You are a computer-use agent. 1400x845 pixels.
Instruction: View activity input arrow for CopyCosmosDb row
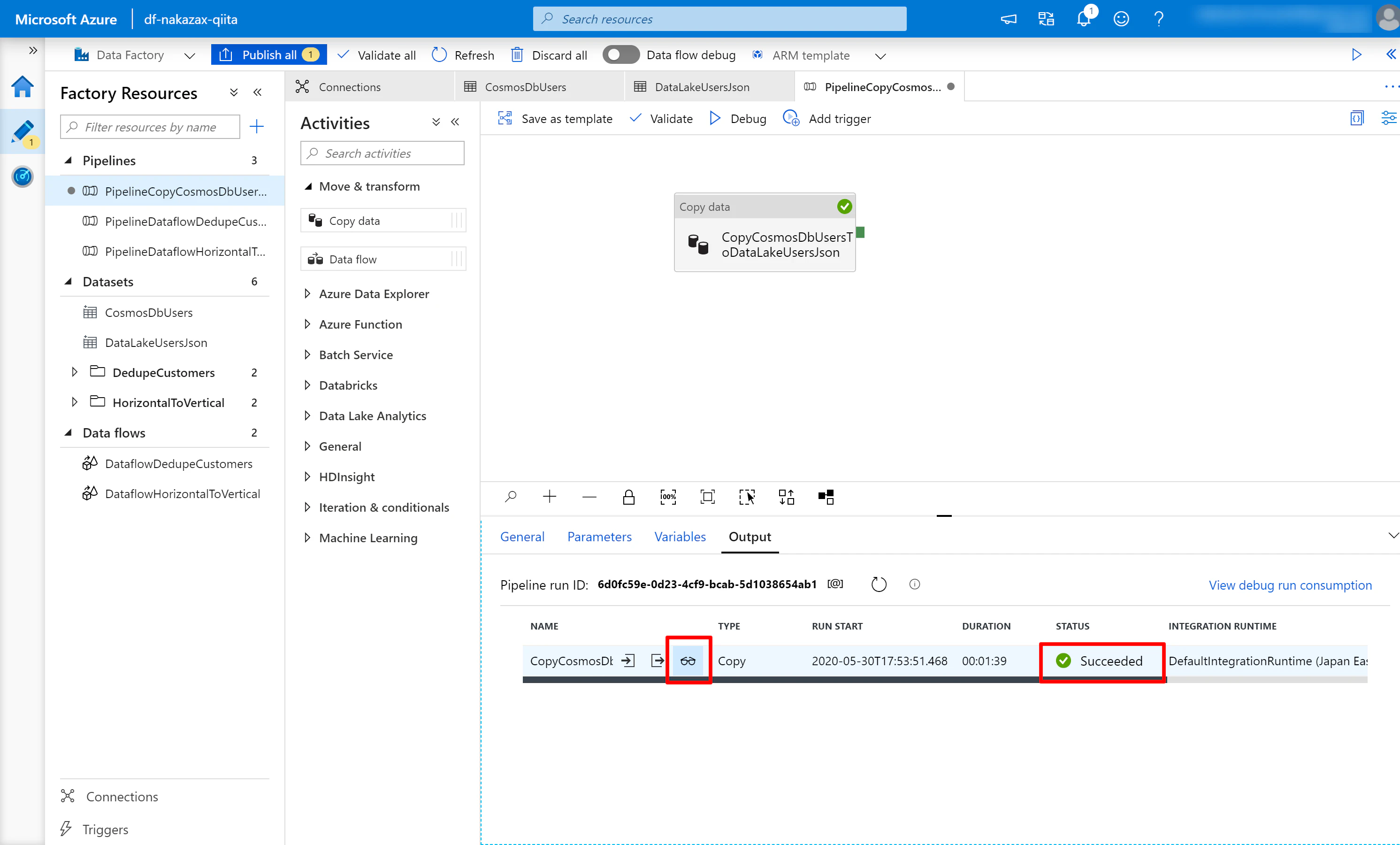[628, 661]
